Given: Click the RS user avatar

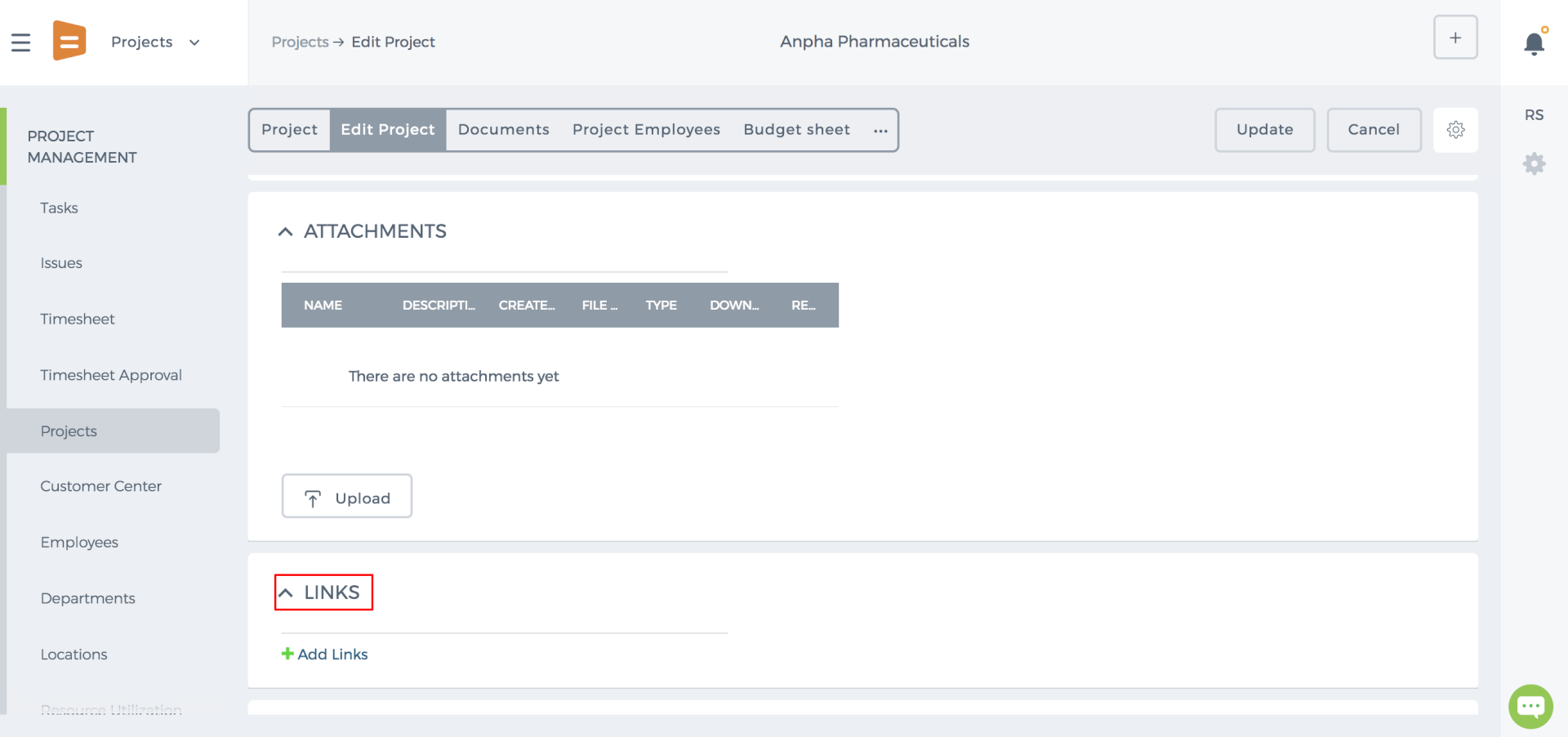Looking at the screenshot, I should tap(1534, 115).
